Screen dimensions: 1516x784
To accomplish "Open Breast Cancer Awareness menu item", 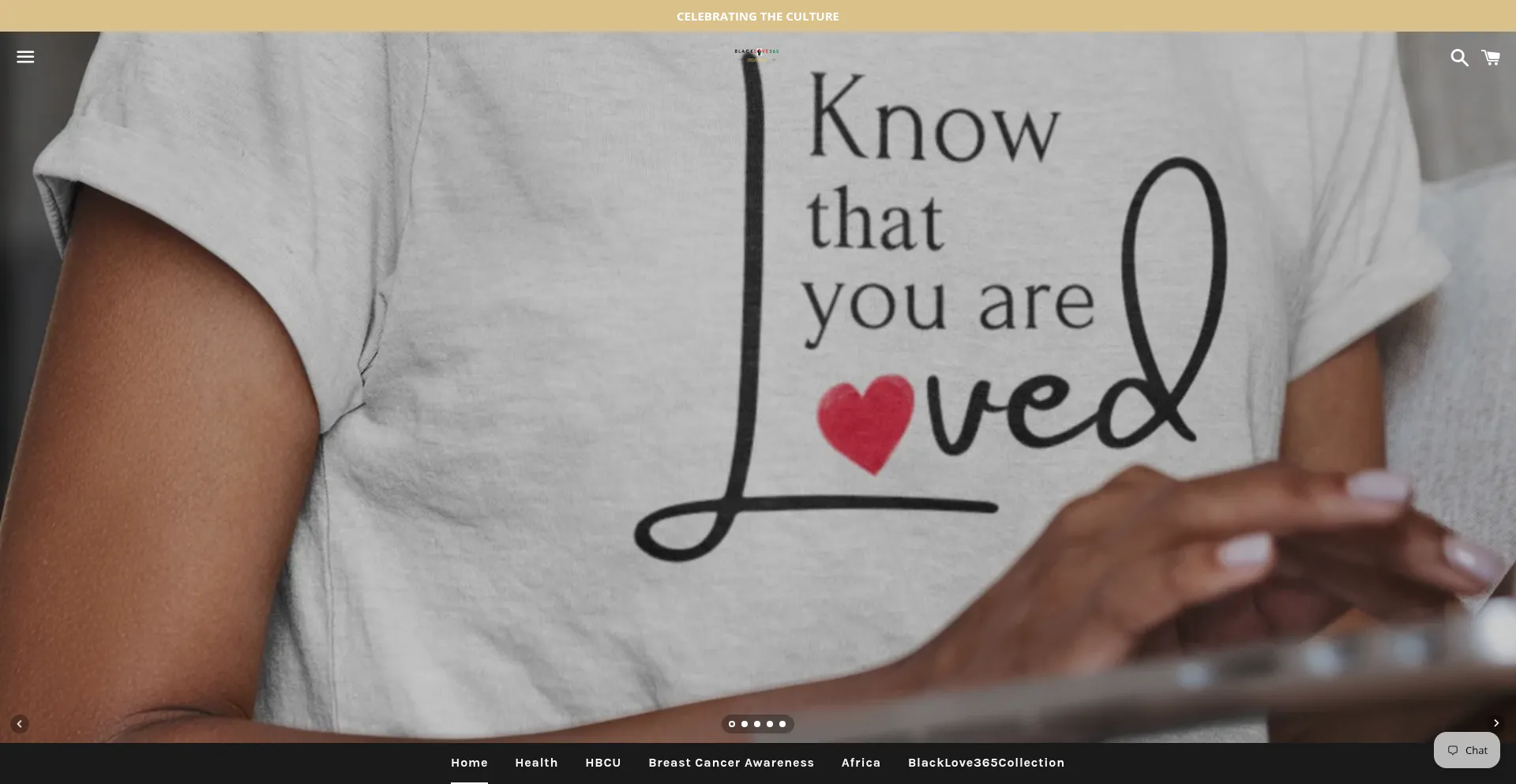I will 731,763.
